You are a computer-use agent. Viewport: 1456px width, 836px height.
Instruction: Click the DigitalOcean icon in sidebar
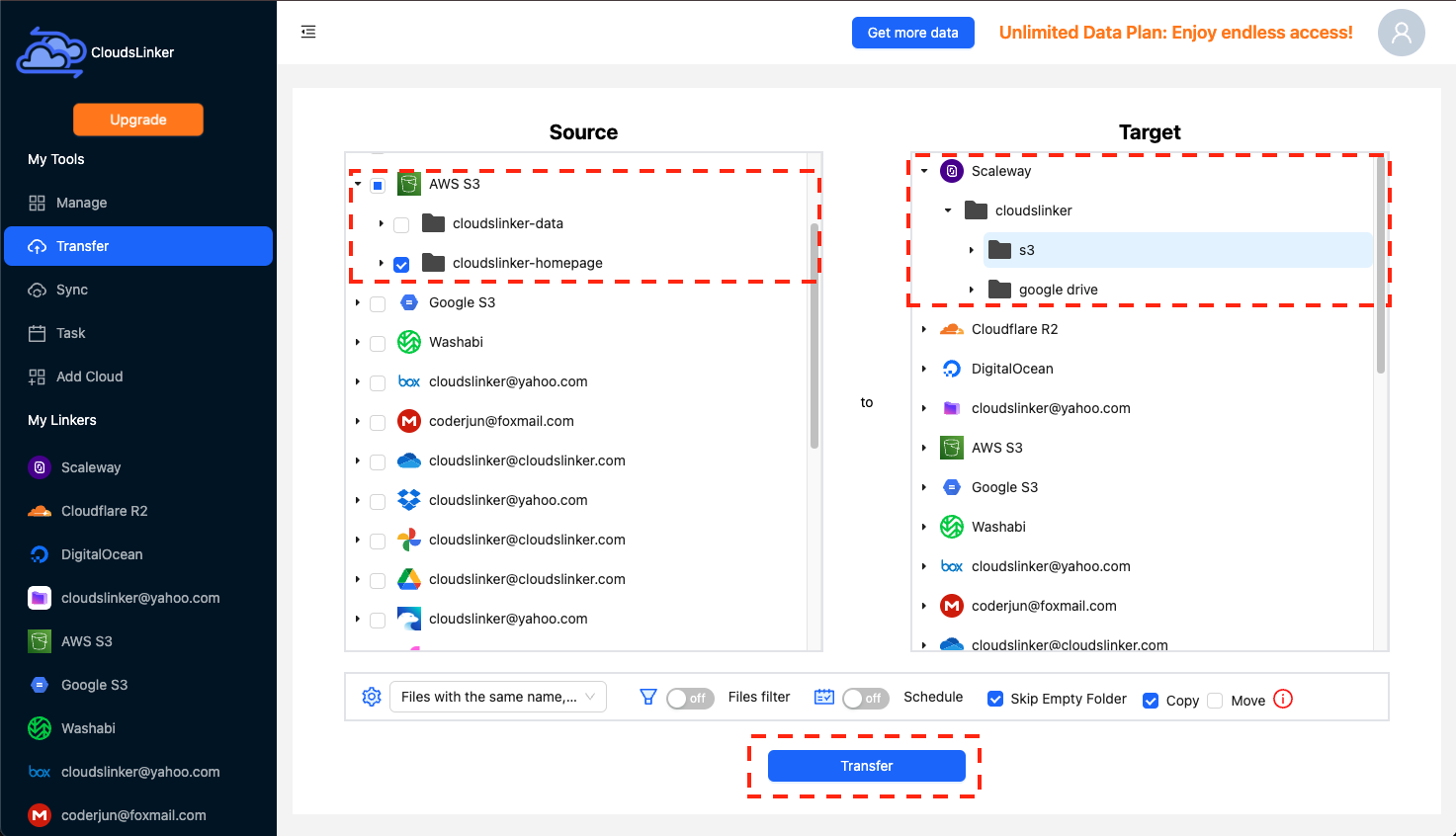(x=40, y=554)
